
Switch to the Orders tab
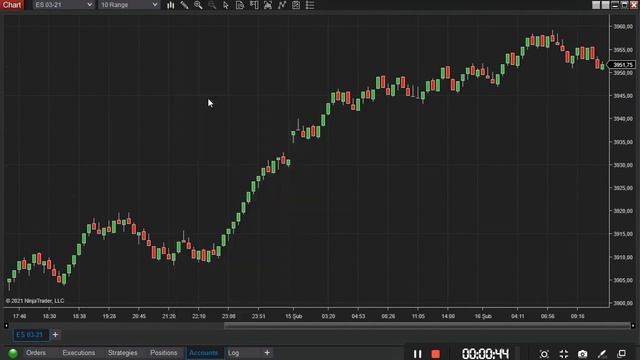click(36, 353)
